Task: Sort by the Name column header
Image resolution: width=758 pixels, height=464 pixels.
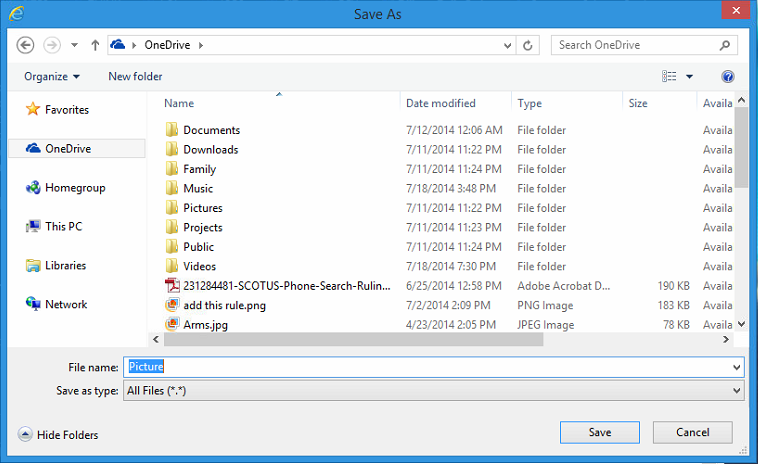Action: [179, 103]
